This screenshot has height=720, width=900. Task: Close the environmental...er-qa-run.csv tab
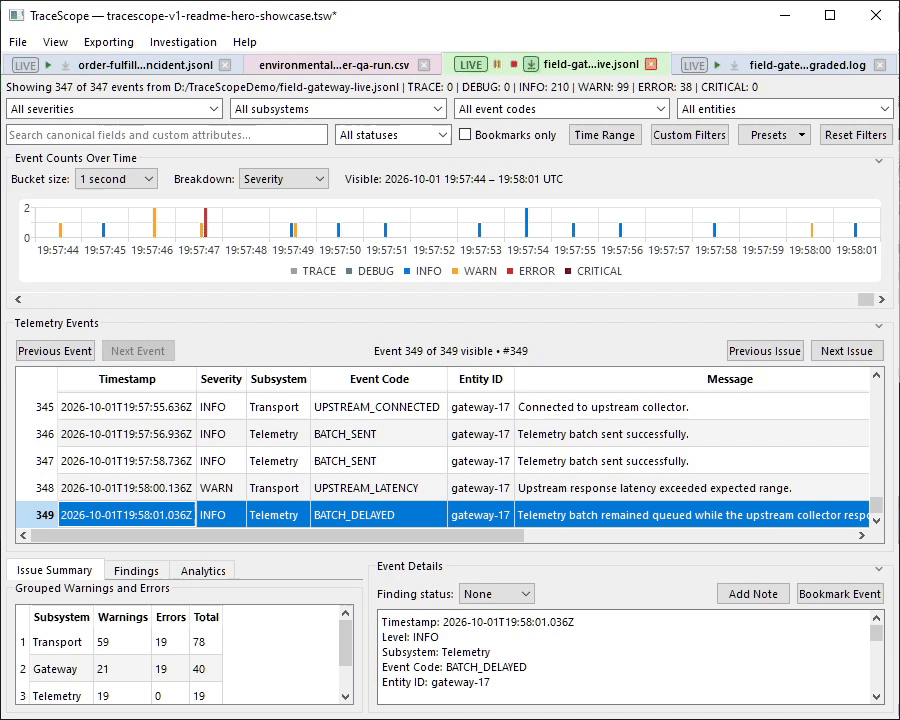click(424, 65)
